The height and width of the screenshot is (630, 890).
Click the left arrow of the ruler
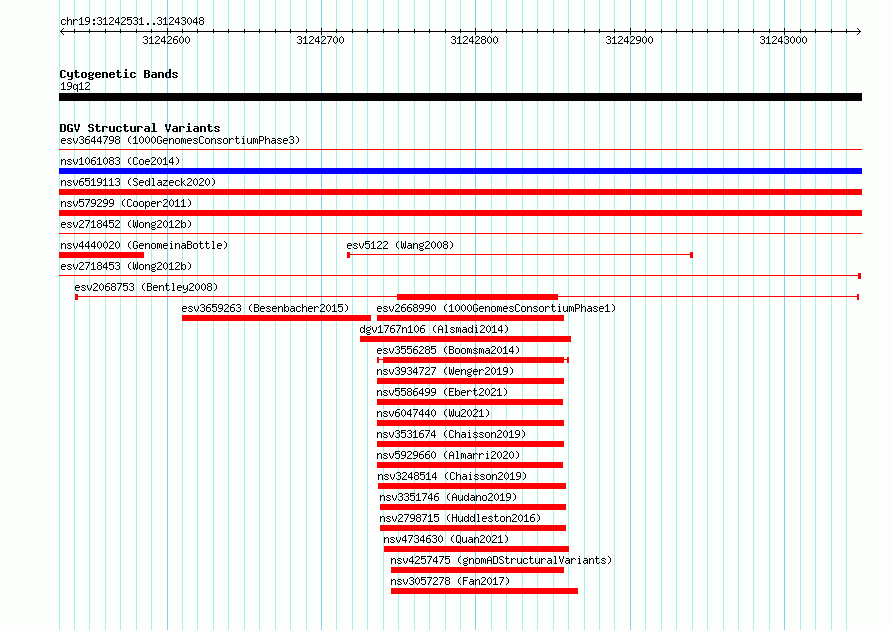[x=62, y=32]
